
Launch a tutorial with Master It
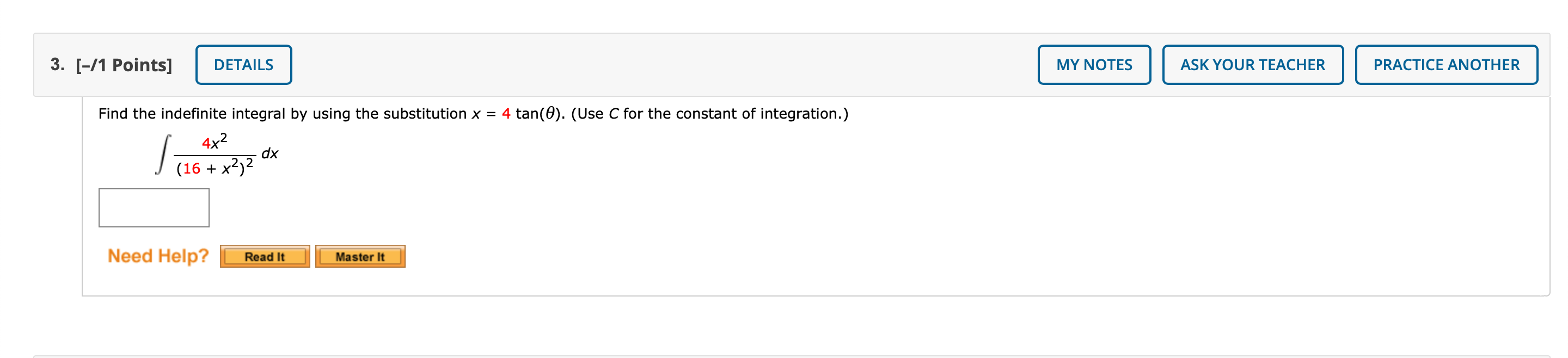point(360,256)
